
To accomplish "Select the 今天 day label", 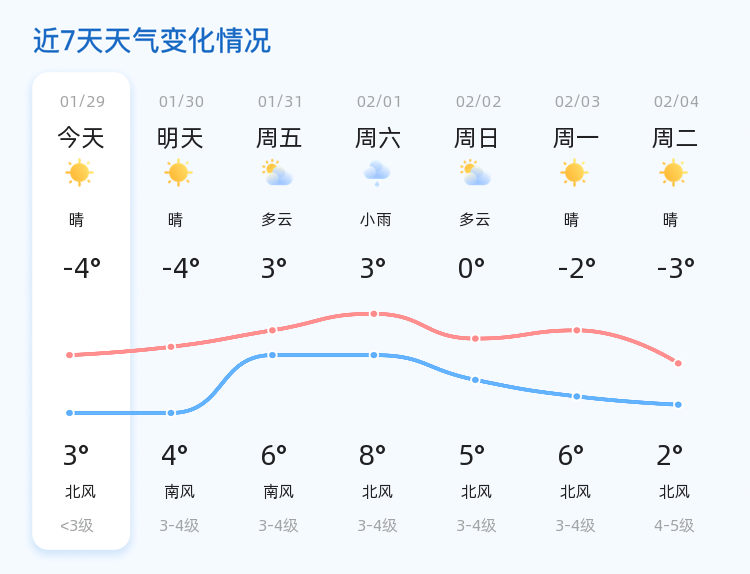I will coord(81,138).
